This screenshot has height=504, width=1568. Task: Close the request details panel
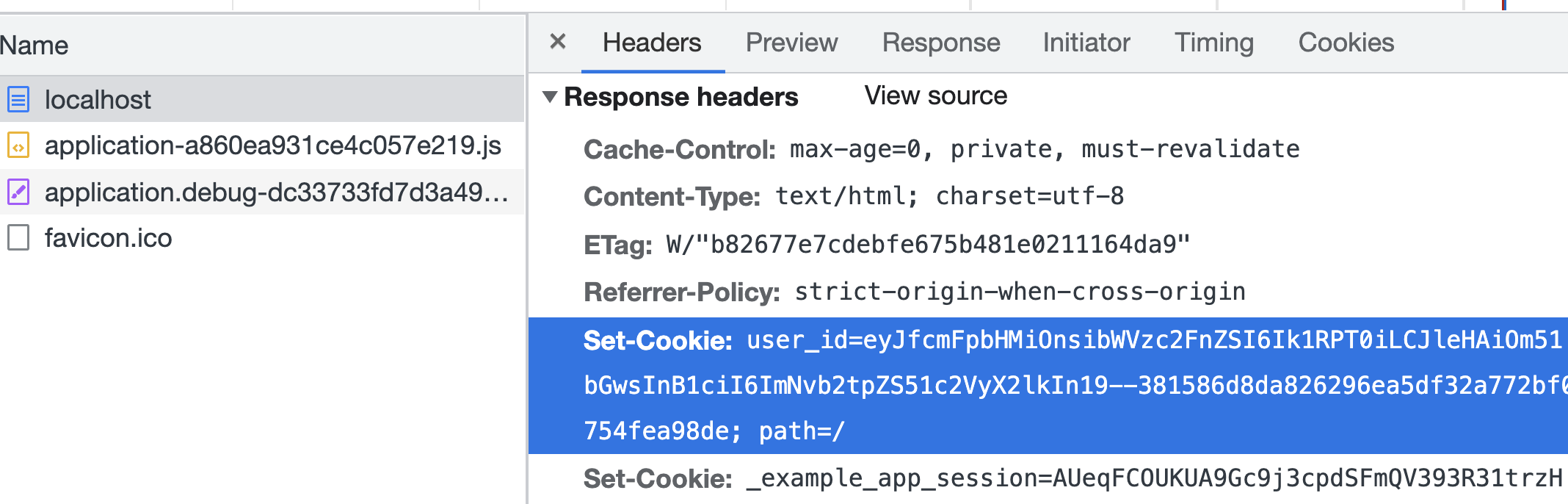click(x=558, y=42)
